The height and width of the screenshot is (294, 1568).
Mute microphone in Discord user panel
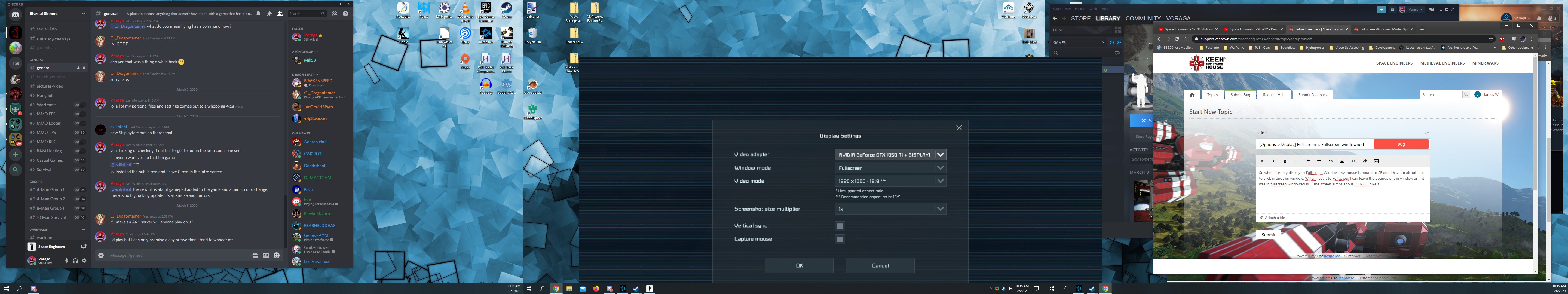[x=67, y=261]
